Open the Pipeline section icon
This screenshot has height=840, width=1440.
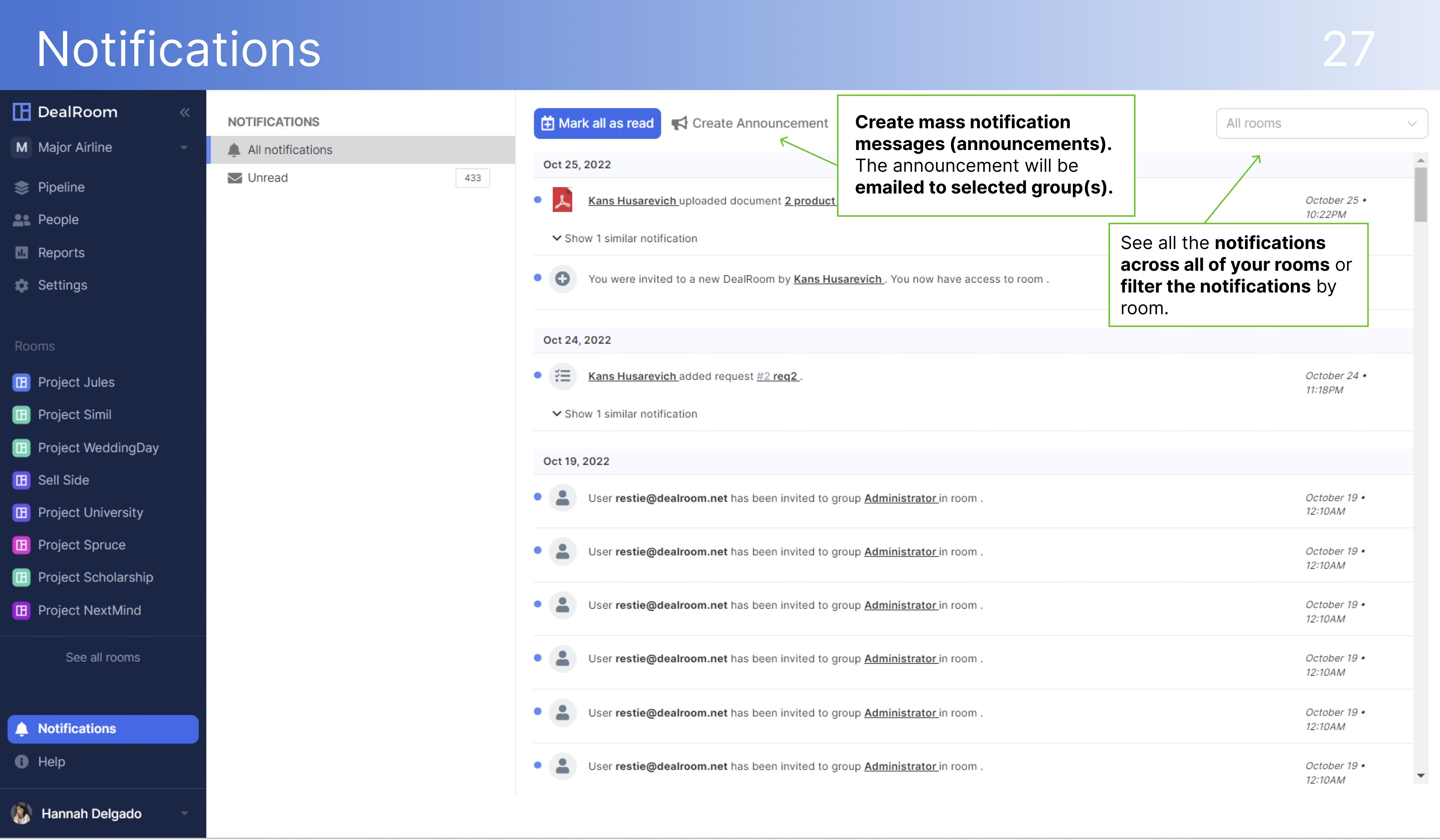(21, 187)
